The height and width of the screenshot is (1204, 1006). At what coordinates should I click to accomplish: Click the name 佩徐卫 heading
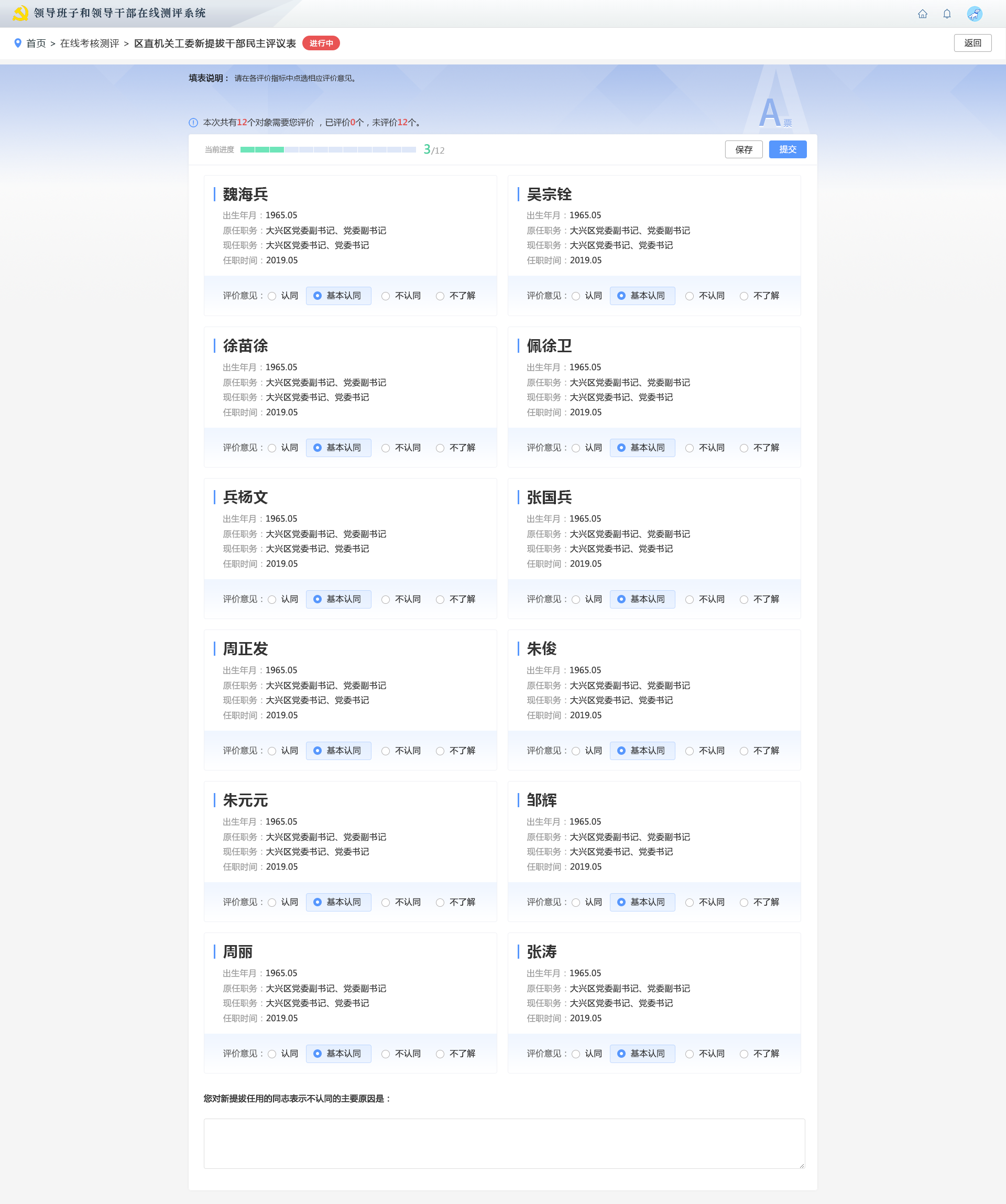[549, 346]
